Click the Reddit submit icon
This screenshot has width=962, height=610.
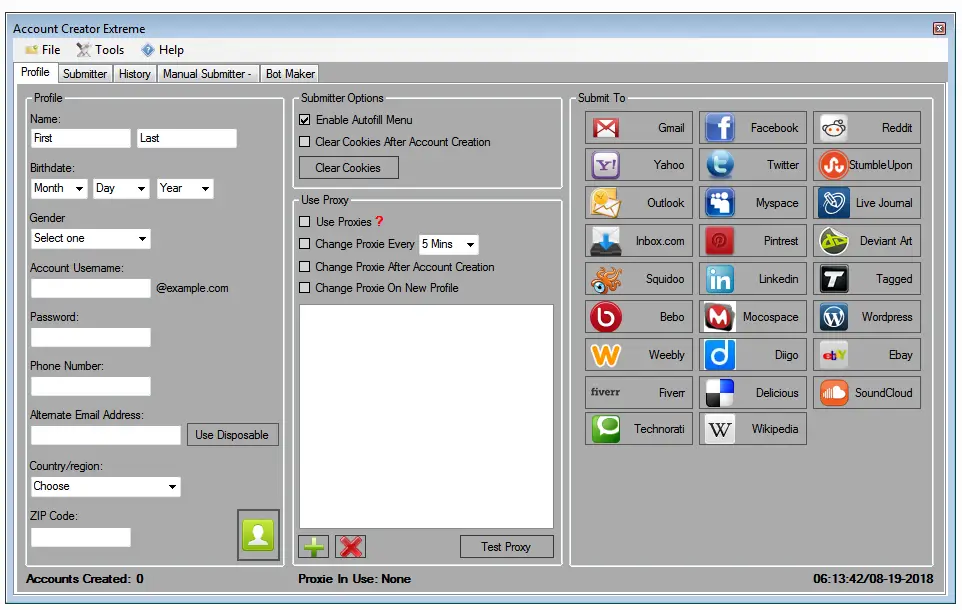(866, 127)
